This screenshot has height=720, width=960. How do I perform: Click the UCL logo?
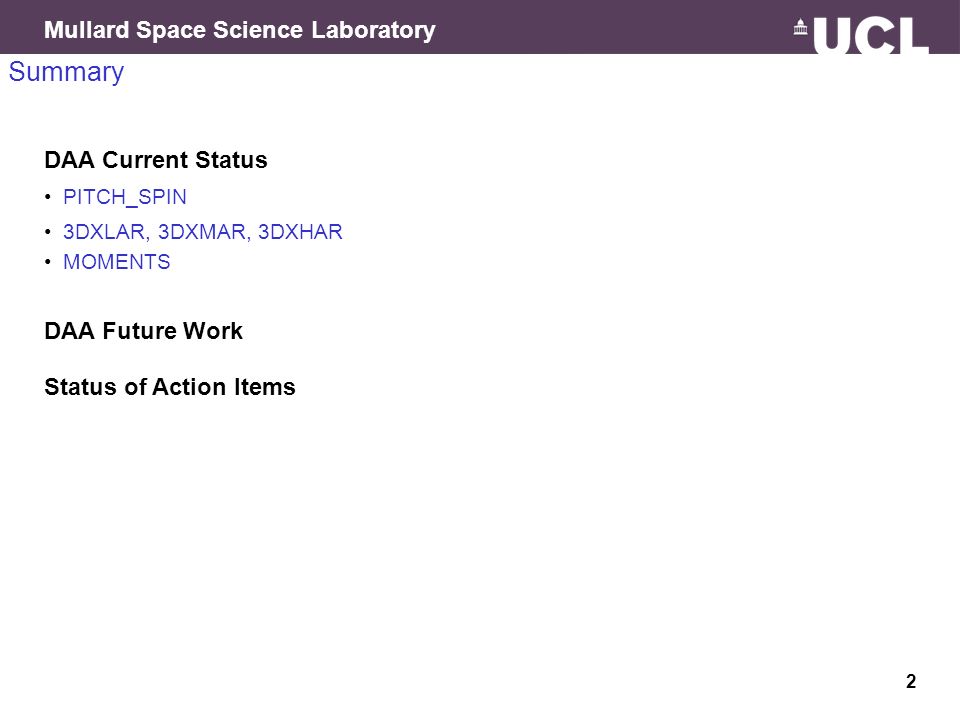(x=861, y=36)
